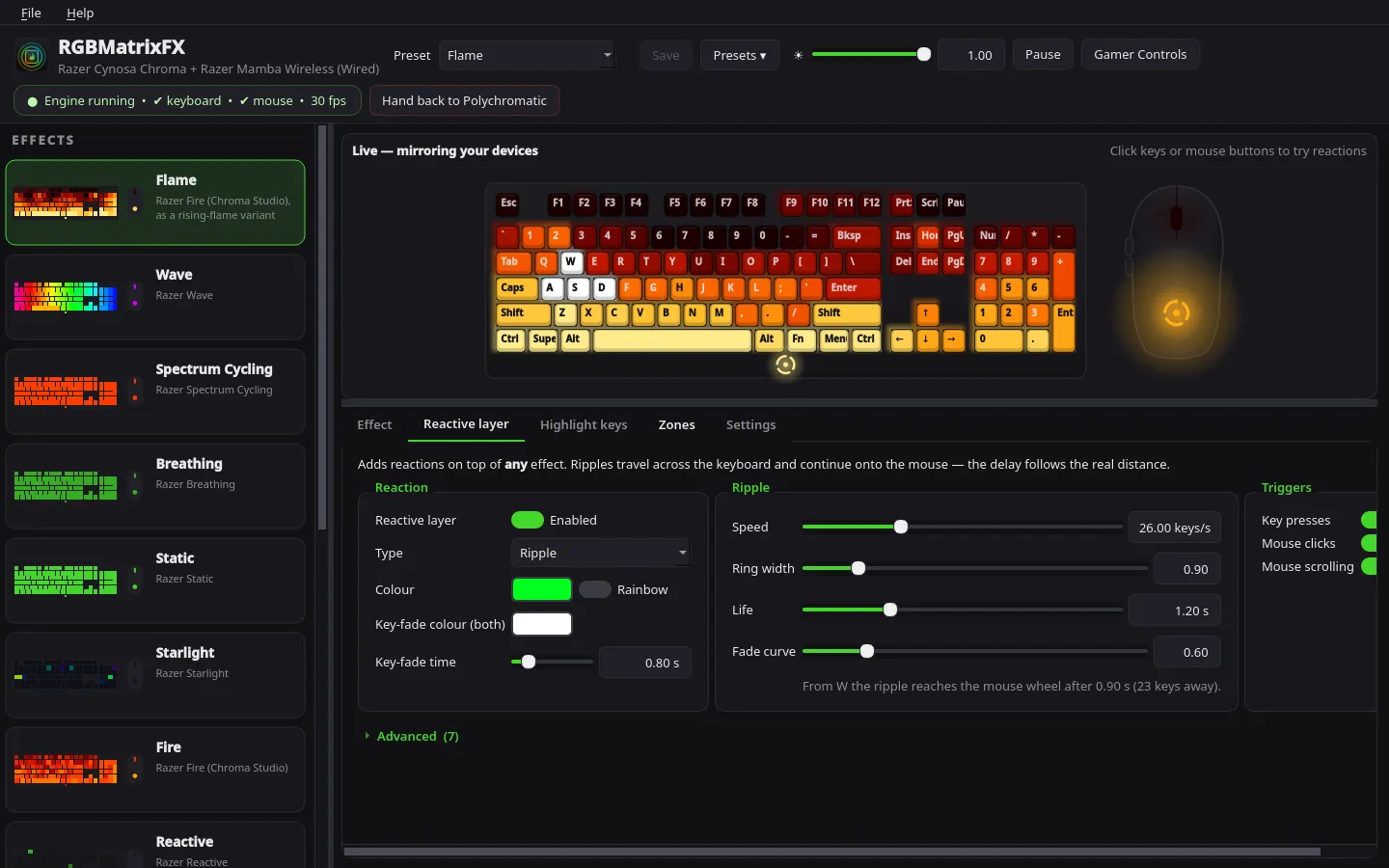Image resolution: width=1389 pixels, height=868 pixels.
Task: Click the Caps key on keyboard preview
Action: click(516, 287)
